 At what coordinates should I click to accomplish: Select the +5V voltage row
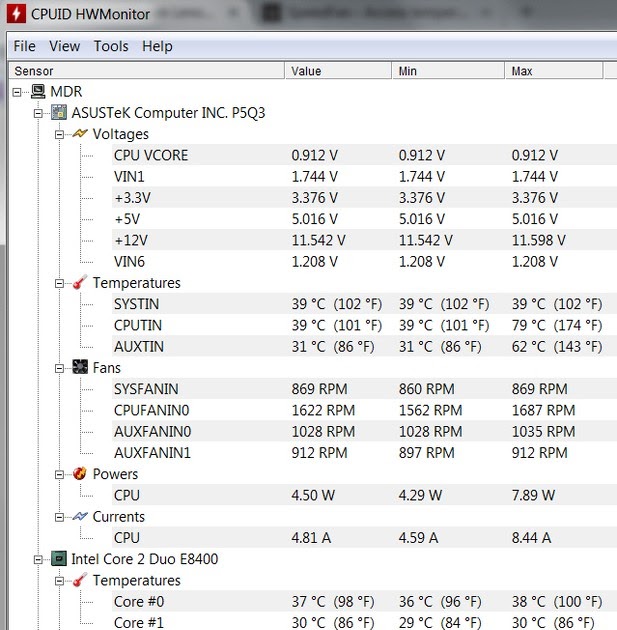(364, 219)
